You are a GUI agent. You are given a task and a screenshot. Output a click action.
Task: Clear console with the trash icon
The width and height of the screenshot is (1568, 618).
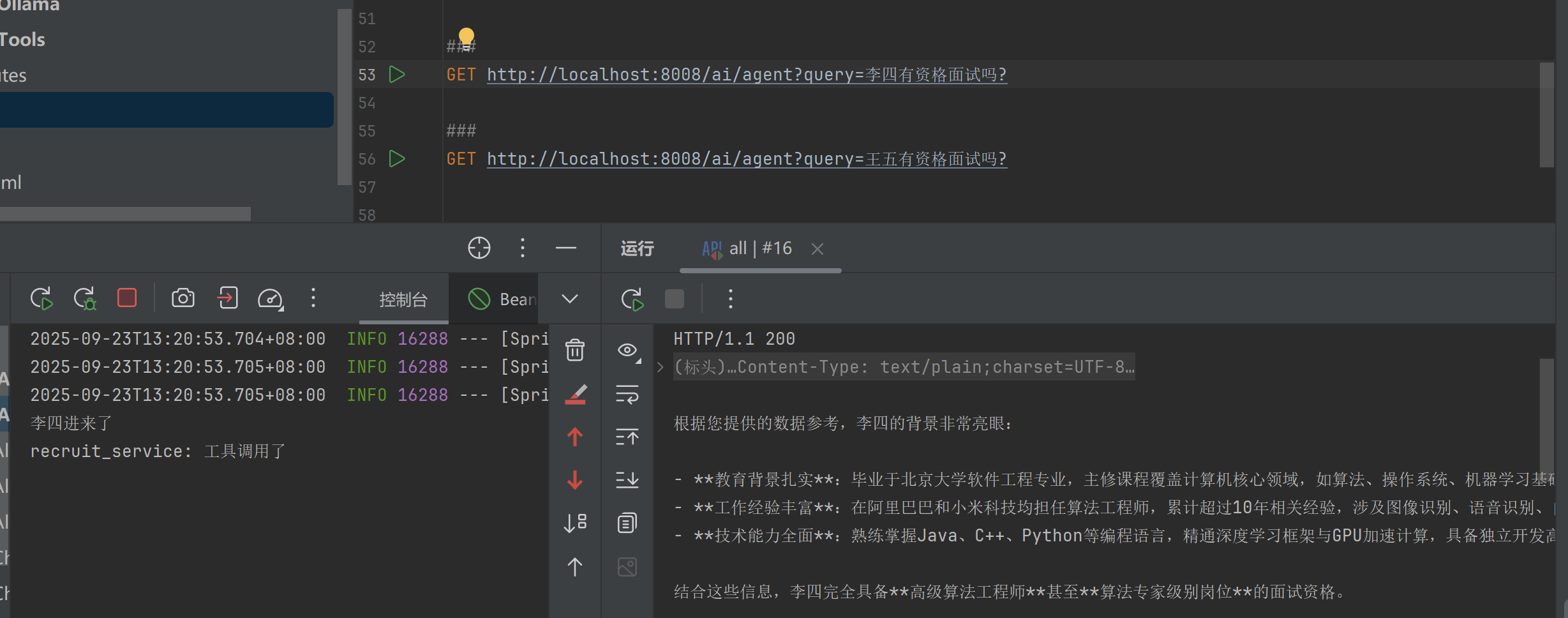(575, 350)
